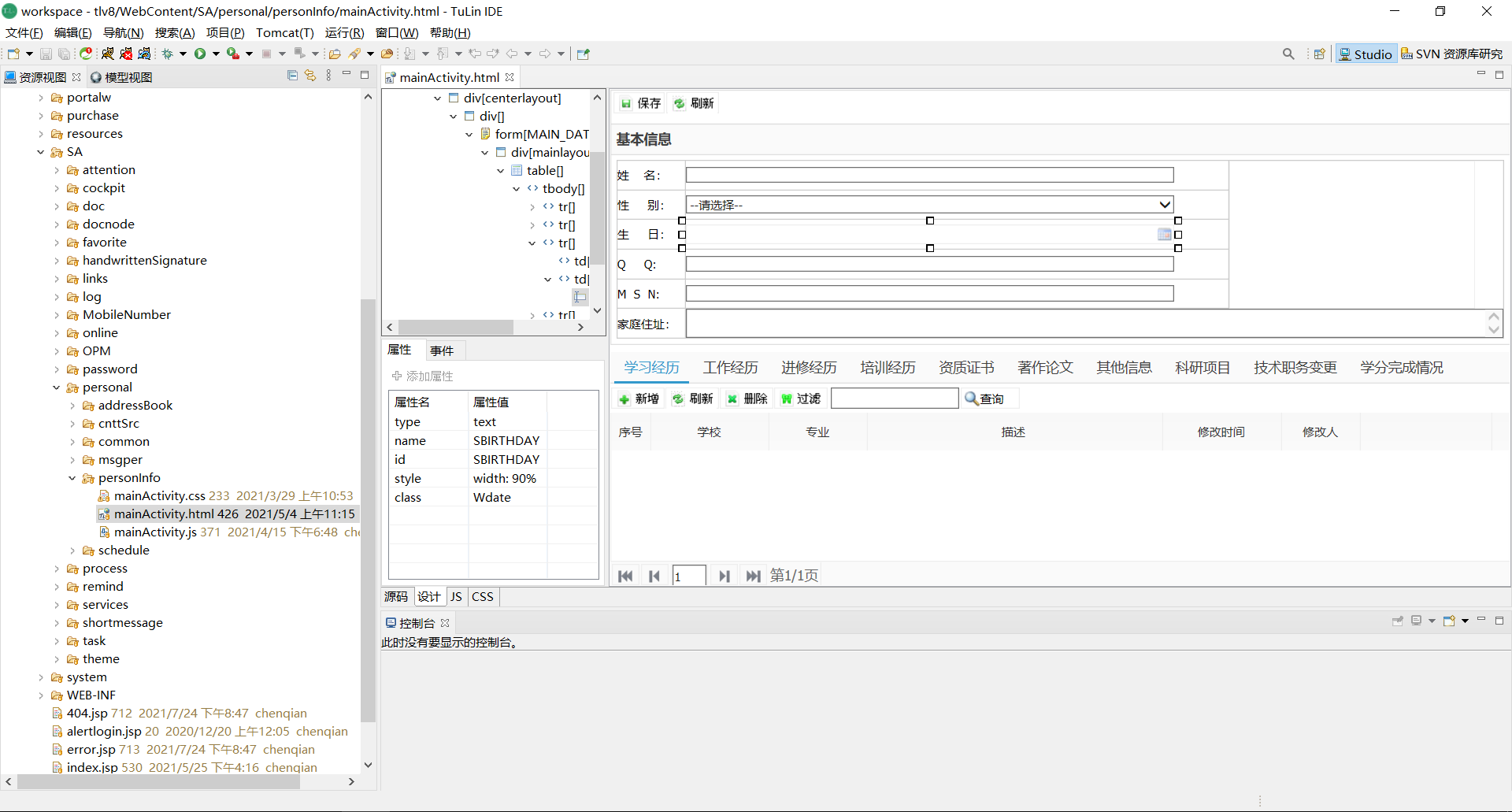Click the Run External Tools icon

coord(233,54)
